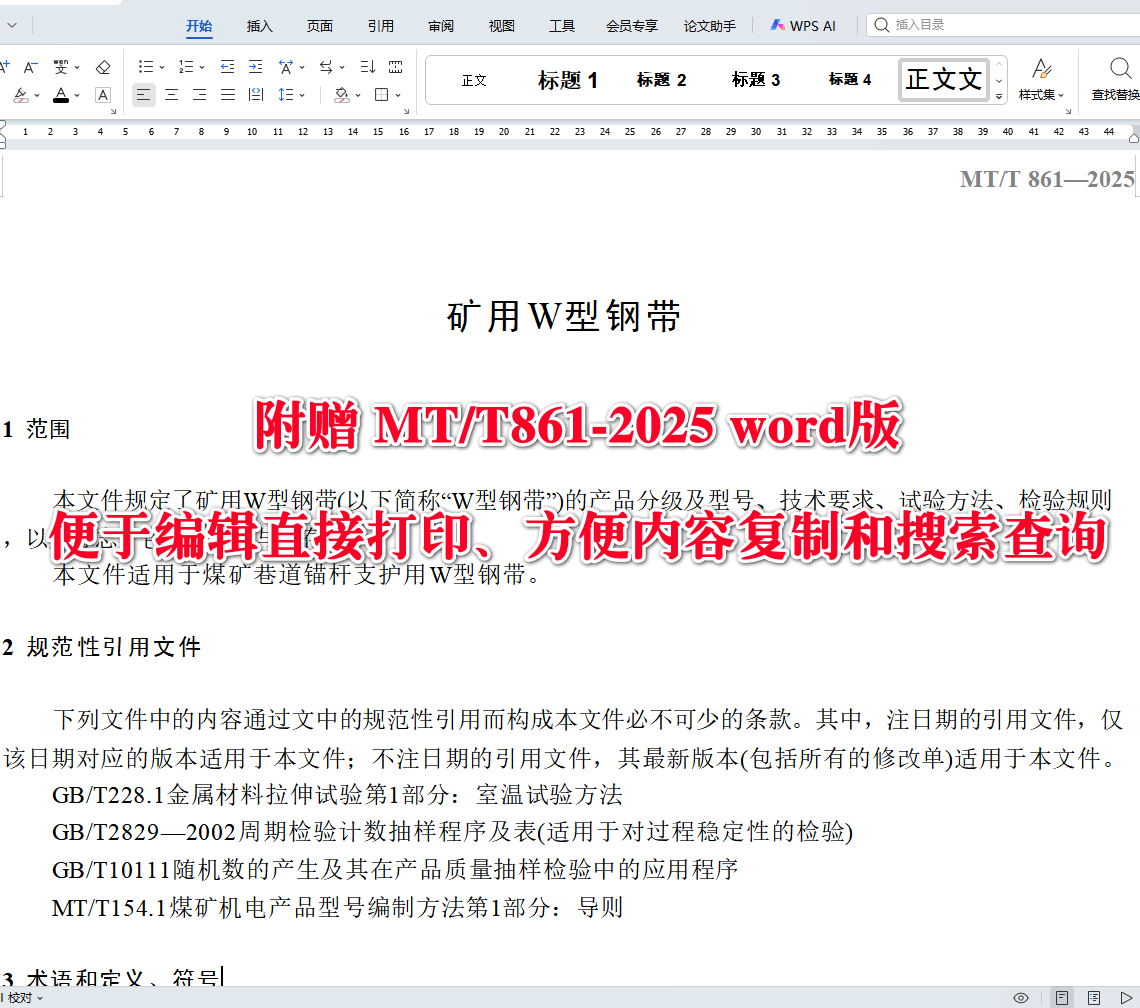Screen dimensions: 1140x1008
Task: Switch to page layout view
Action: (1061, 998)
